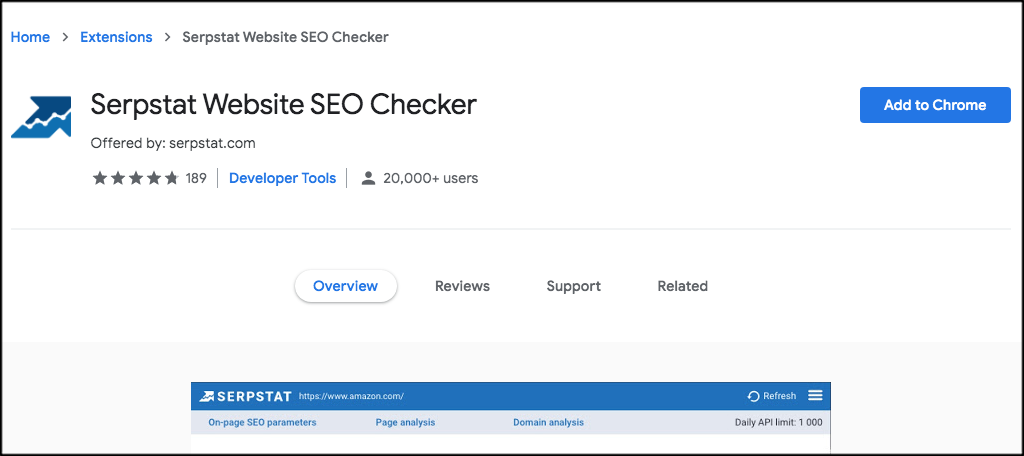Open the Related tab

click(x=682, y=286)
